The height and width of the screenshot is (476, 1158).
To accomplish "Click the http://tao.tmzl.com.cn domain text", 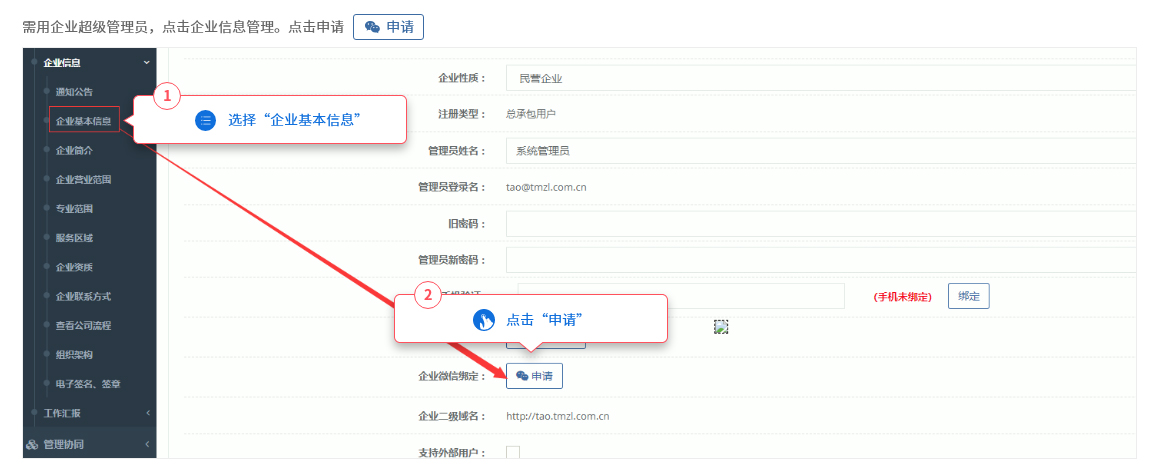I will point(558,416).
